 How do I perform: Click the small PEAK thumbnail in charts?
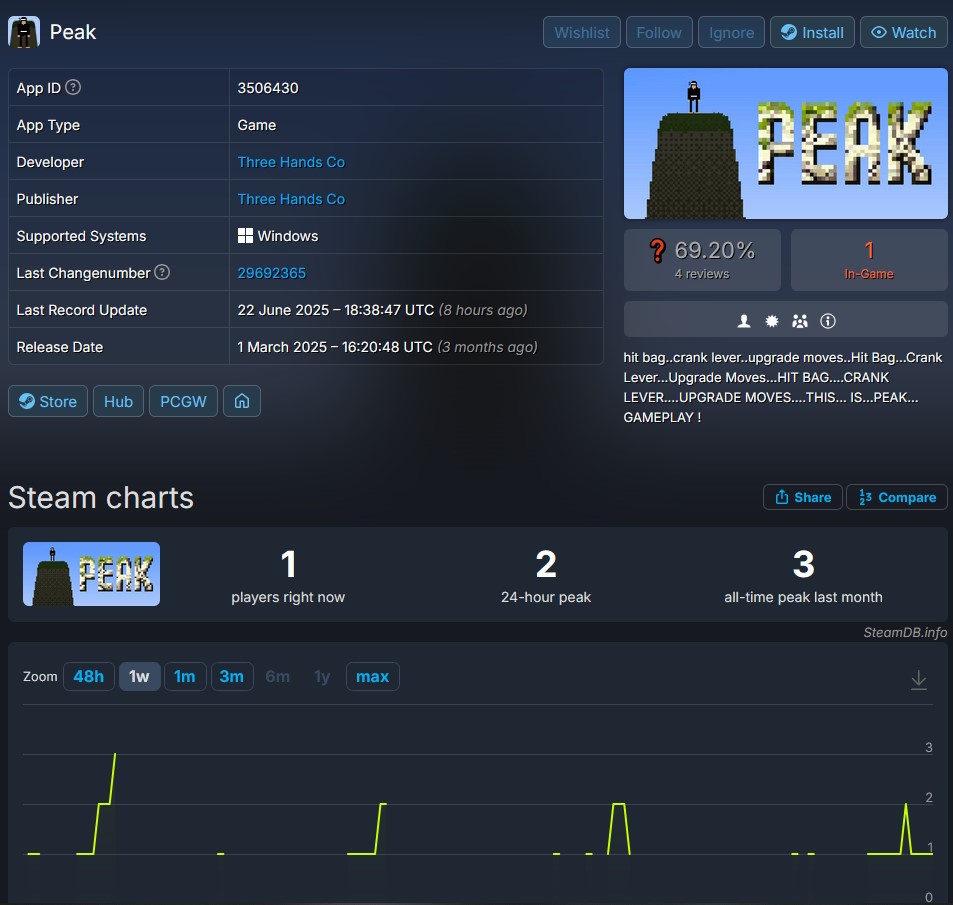click(x=91, y=574)
